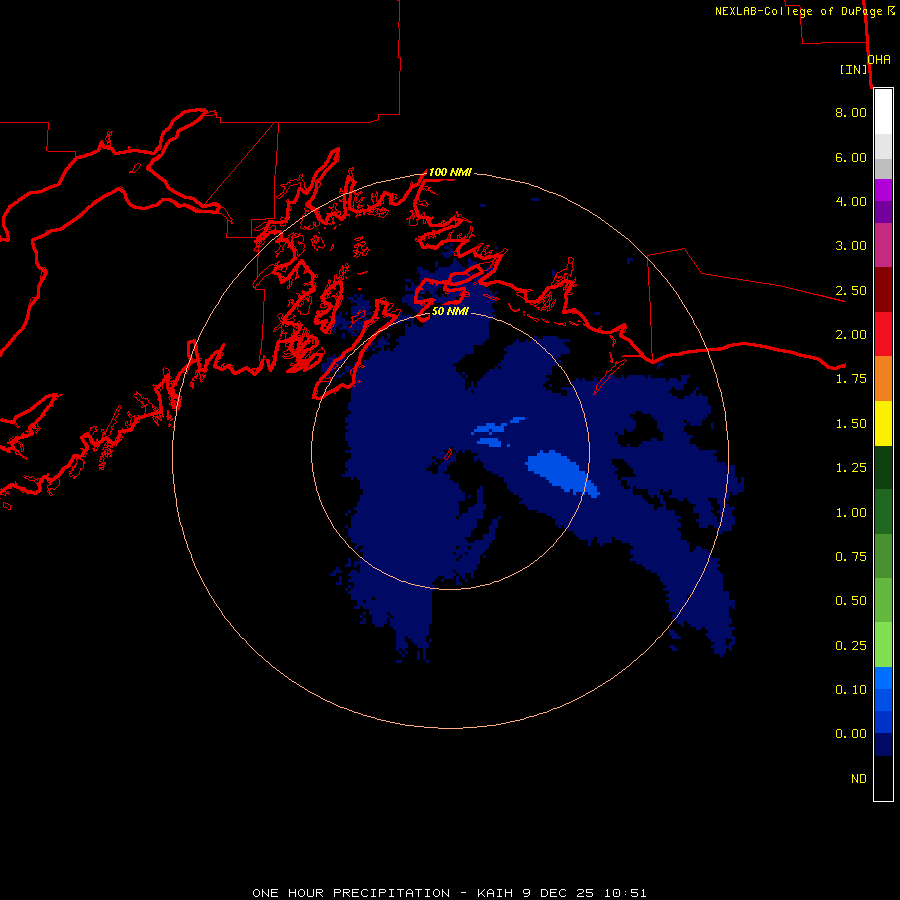The image size is (900, 900).
Task: Select the dark red legend swatch
Action: [883, 290]
